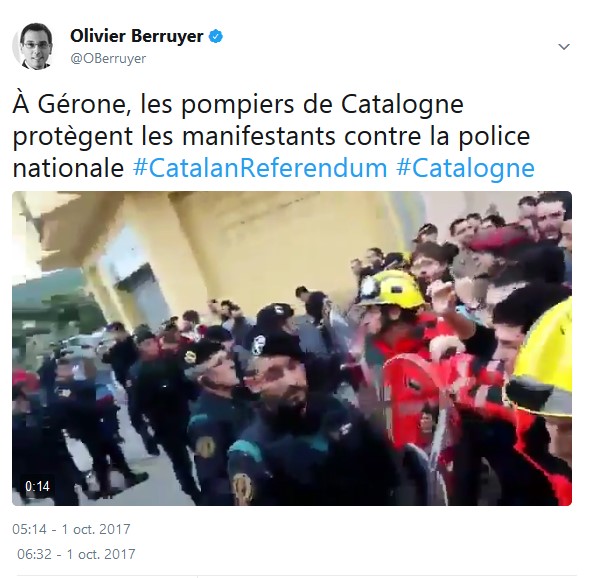The height and width of the screenshot is (578, 594).
Task: Click the large yellow helmet at video's right edge
Action: tap(542, 364)
